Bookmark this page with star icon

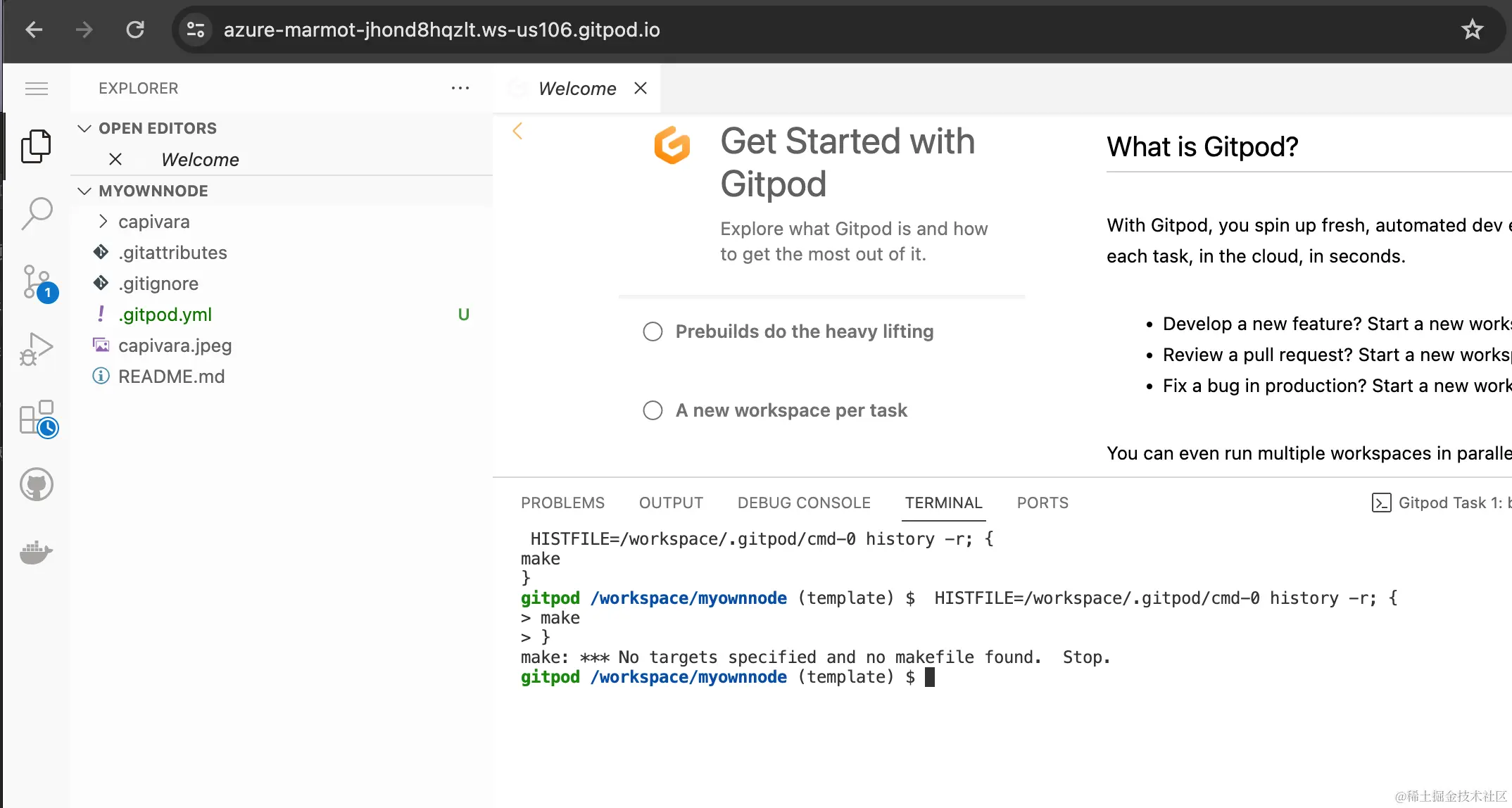coord(1472,30)
